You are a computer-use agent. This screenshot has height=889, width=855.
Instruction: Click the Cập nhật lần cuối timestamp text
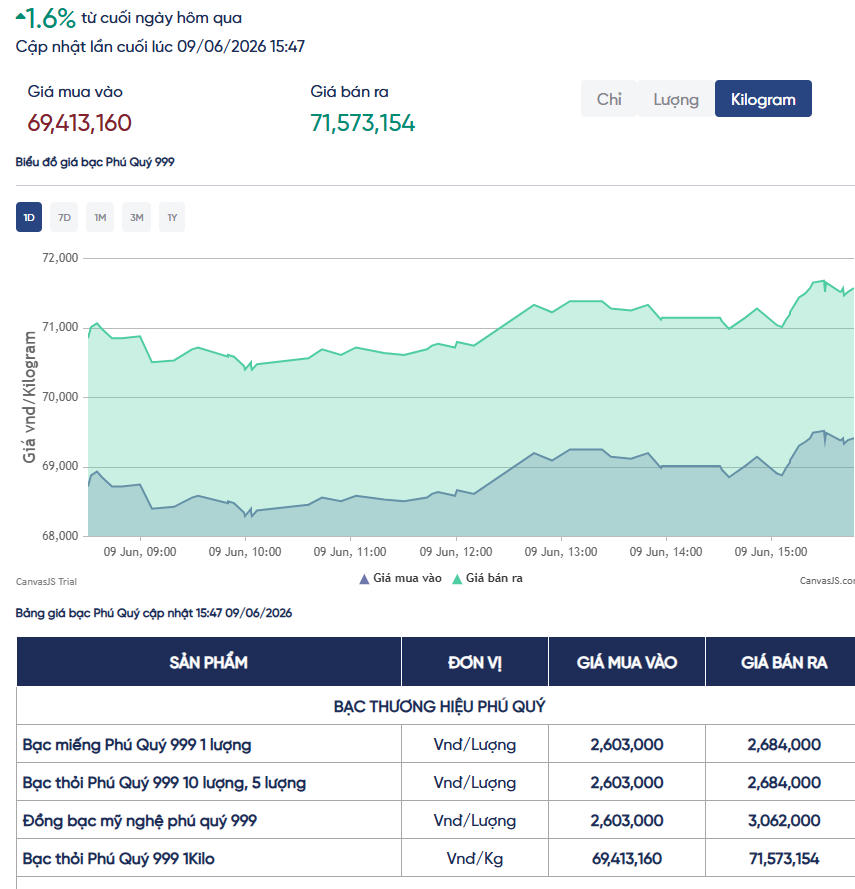point(160,46)
